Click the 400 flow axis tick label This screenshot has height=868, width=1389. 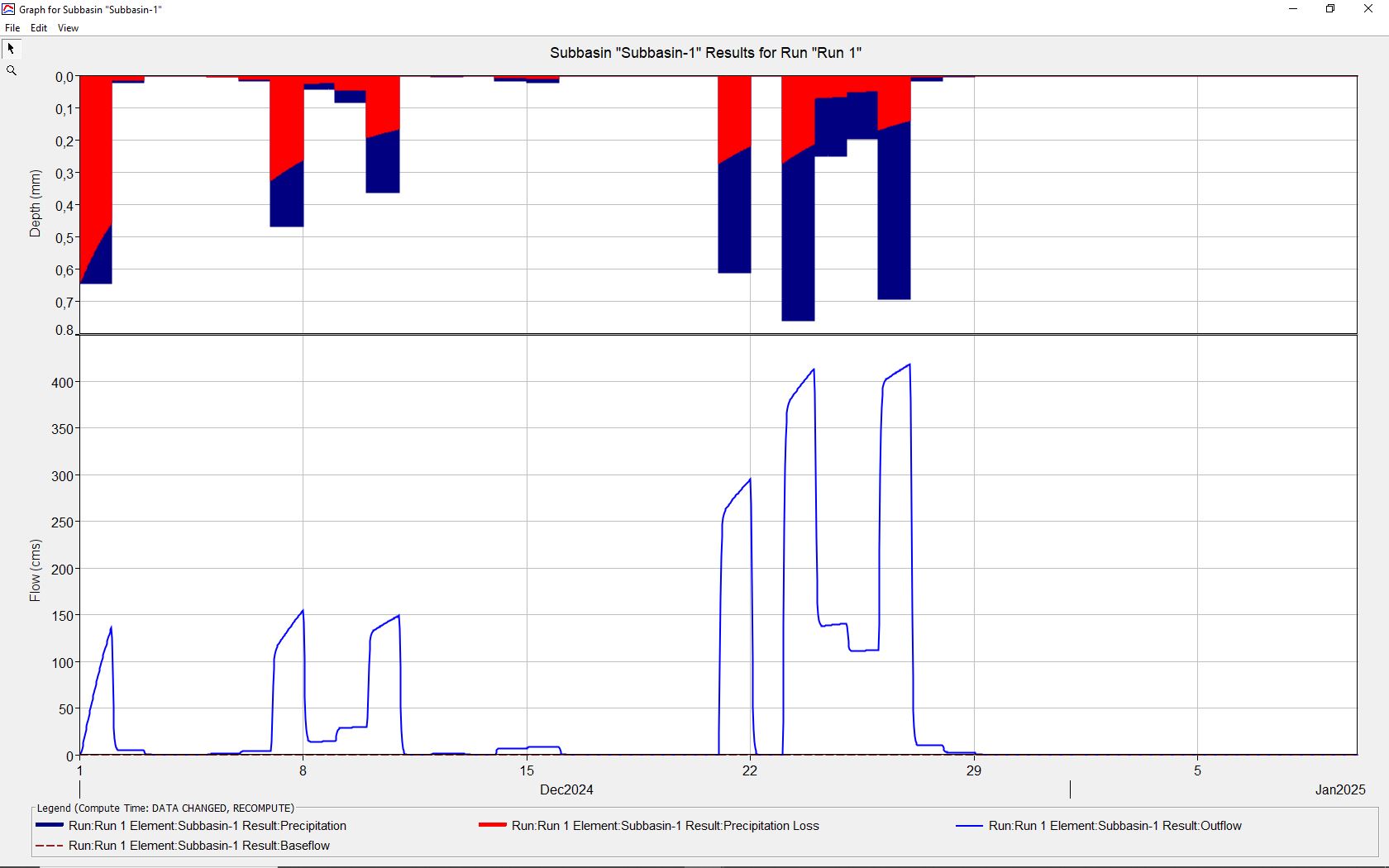63,383
